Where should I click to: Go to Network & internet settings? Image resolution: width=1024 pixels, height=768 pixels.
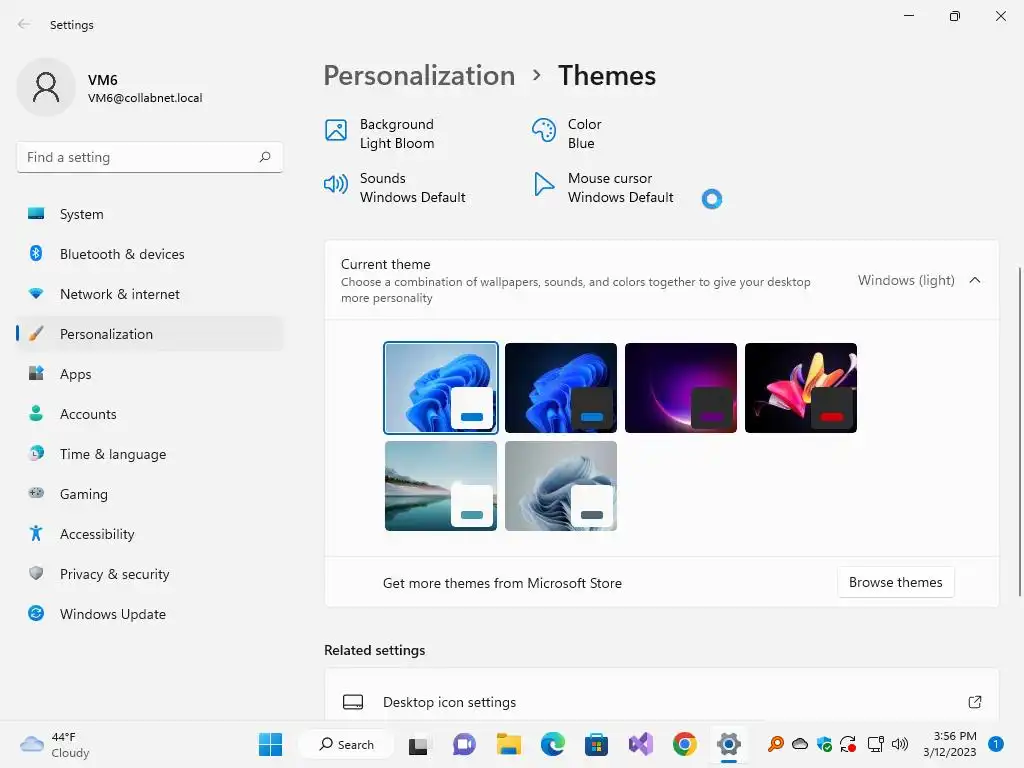coord(150,294)
